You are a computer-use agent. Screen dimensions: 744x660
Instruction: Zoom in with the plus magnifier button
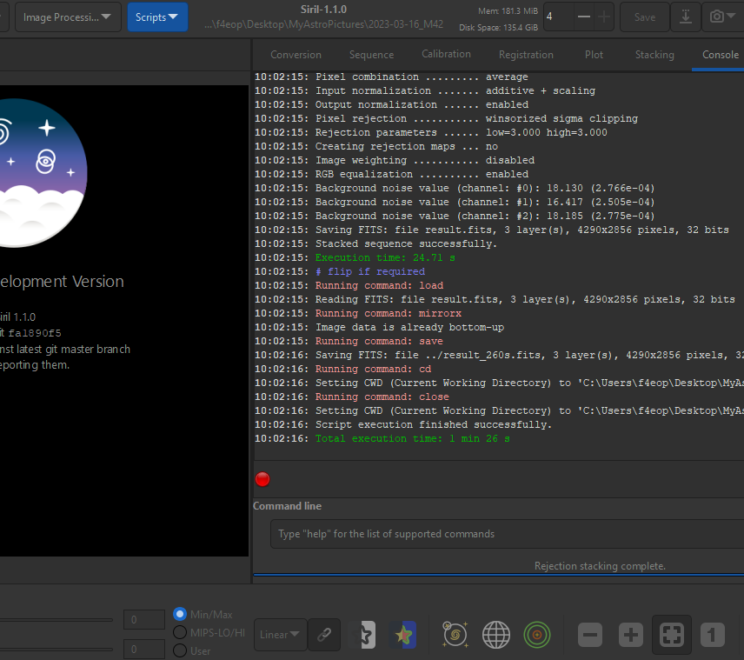[x=630, y=634]
